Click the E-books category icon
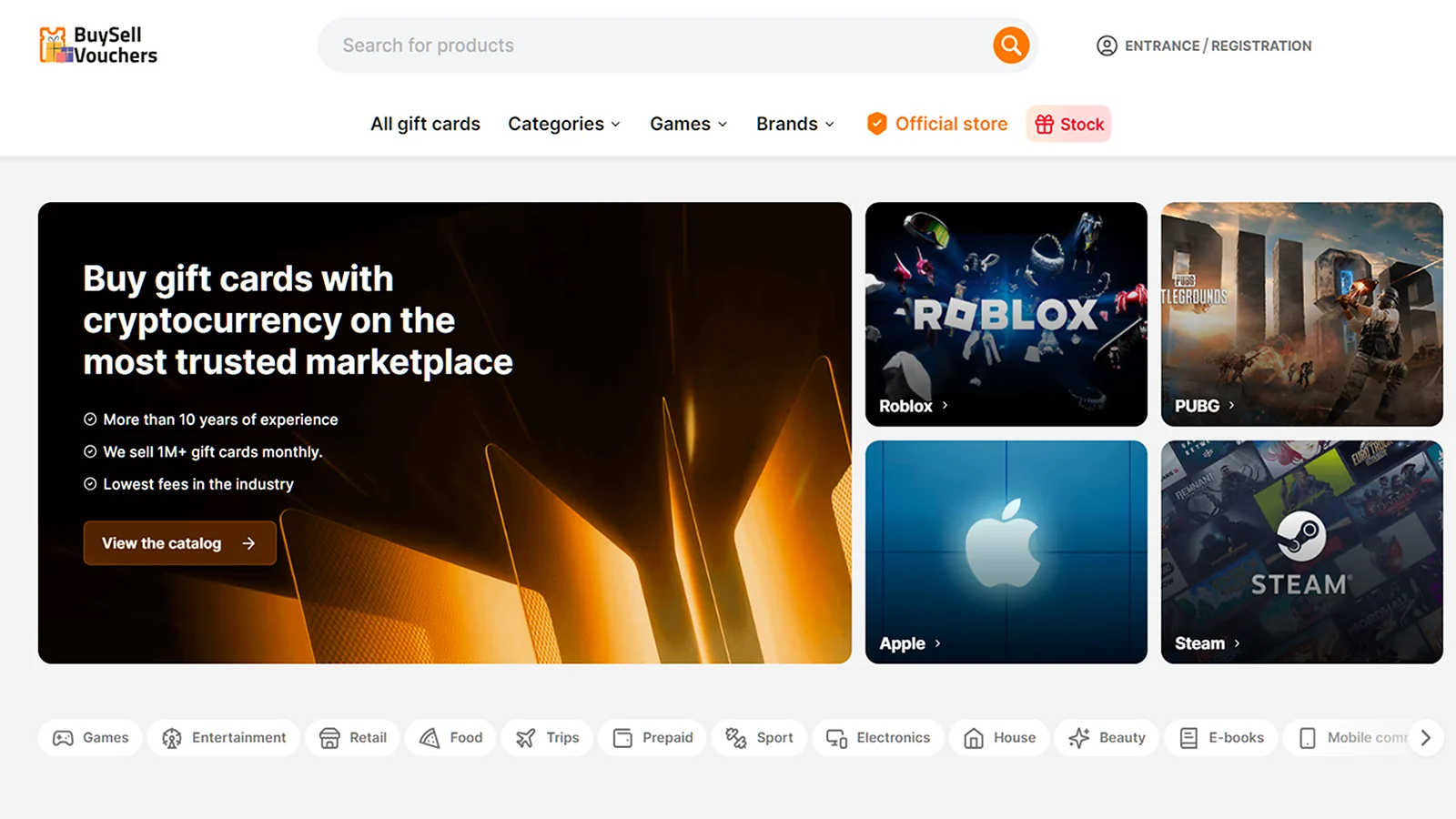This screenshot has height=819, width=1456. tap(1188, 738)
